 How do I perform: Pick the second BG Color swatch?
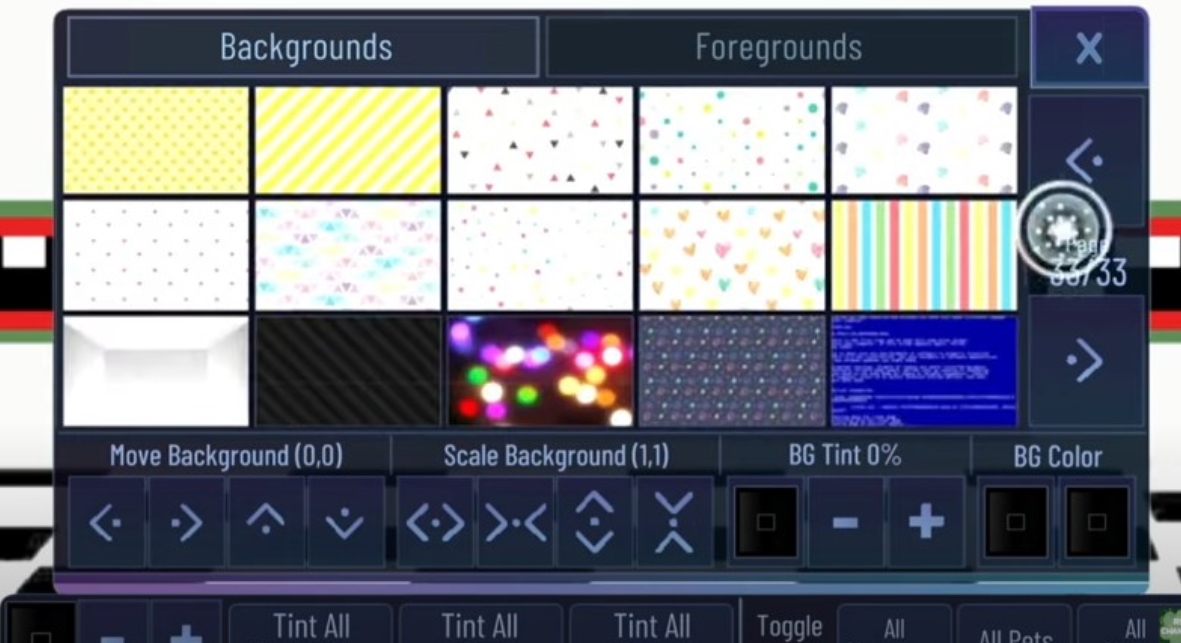[x=1096, y=522]
